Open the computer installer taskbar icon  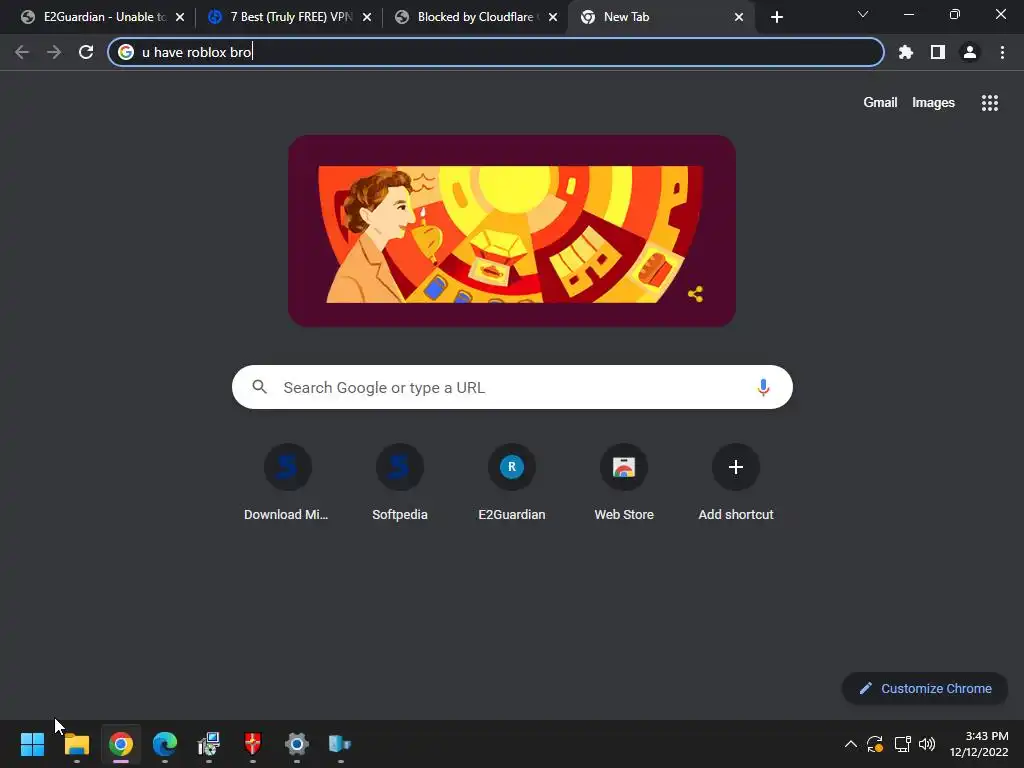(209, 744)
